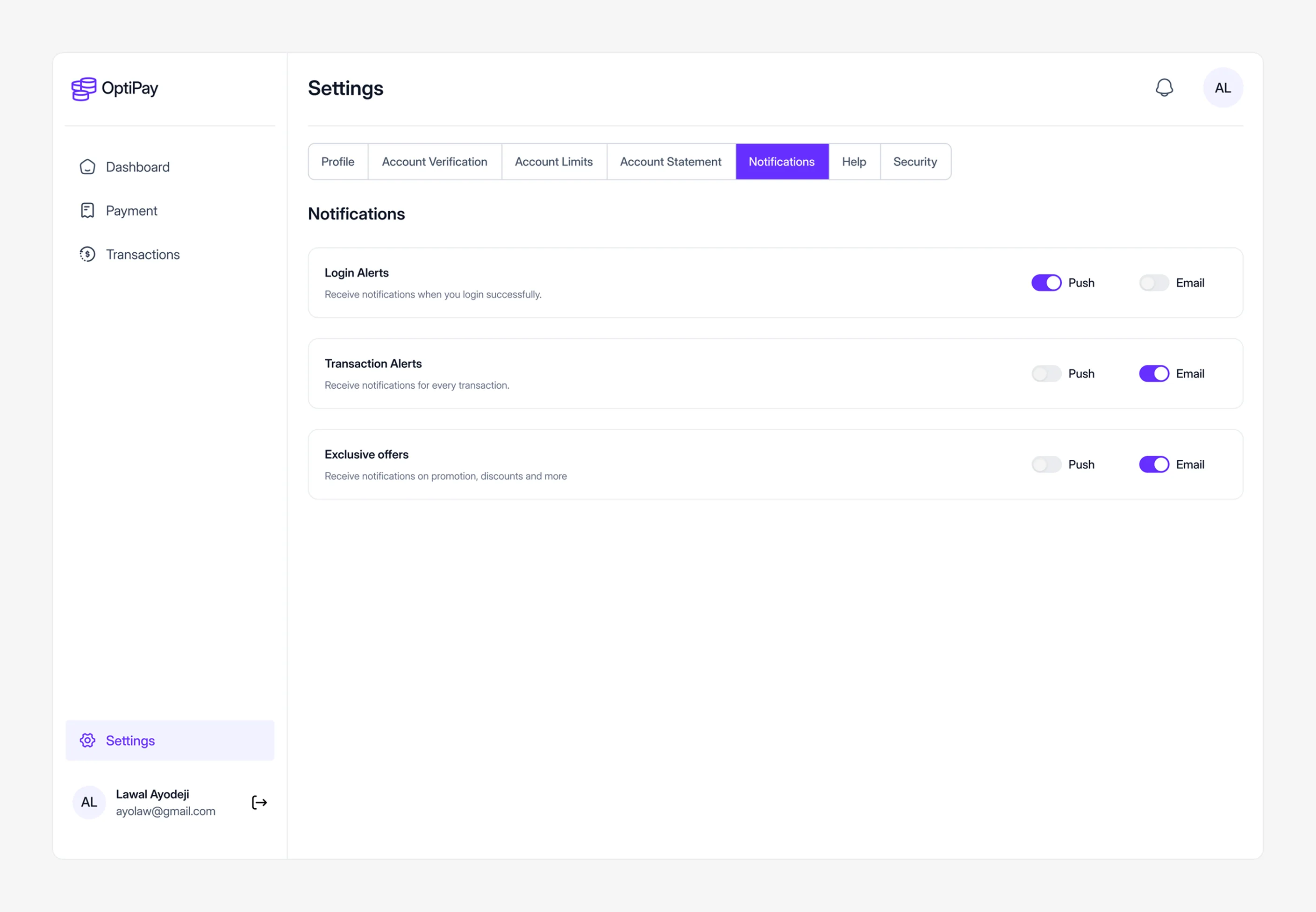Click the Payment receipt icon
The height and width of the screenshot is (912, 1316).
pyautogui.click(x=87, y=210)
